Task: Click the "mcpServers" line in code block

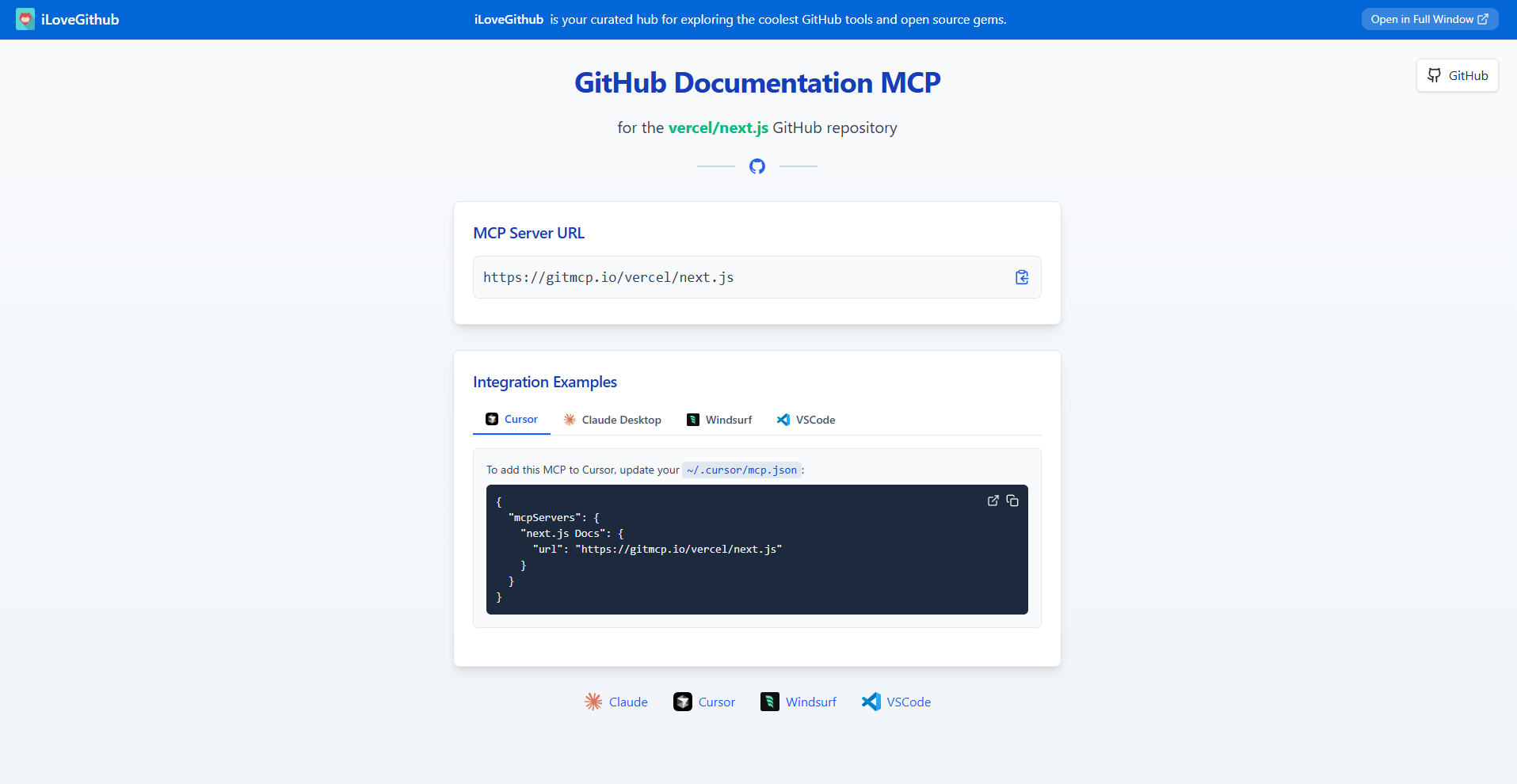Action: tap(554, 517)
